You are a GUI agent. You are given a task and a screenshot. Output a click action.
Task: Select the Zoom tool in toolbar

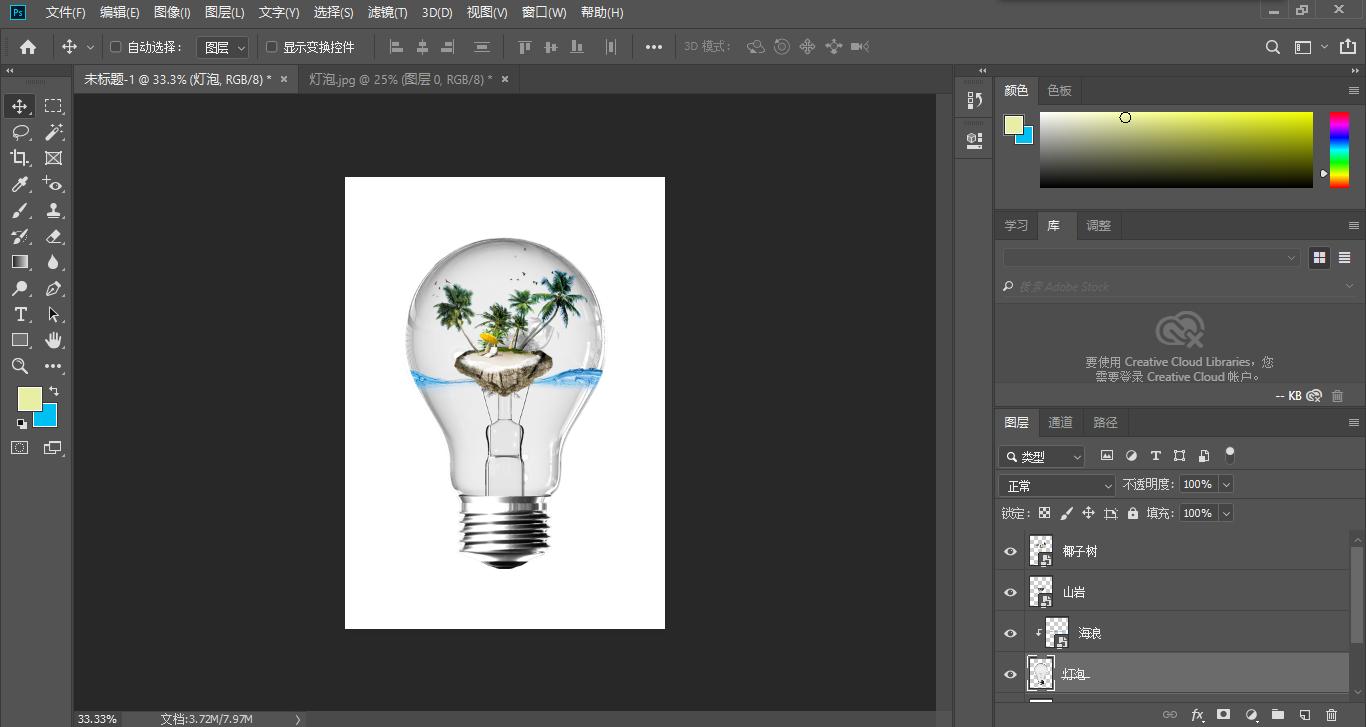pyautogui.click(x=20, y=366)
